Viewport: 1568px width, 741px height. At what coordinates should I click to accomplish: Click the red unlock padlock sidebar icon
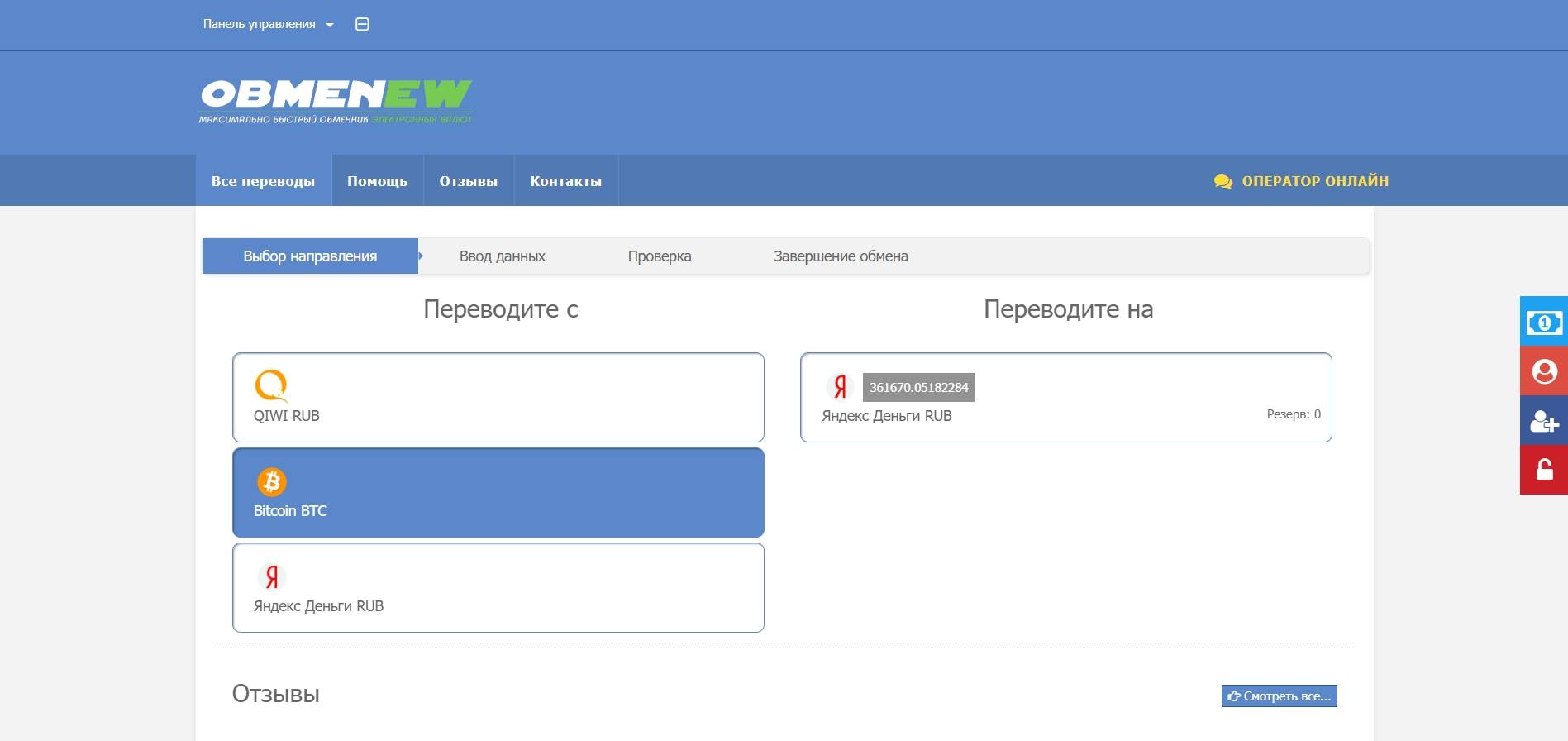pos(1544,470)
